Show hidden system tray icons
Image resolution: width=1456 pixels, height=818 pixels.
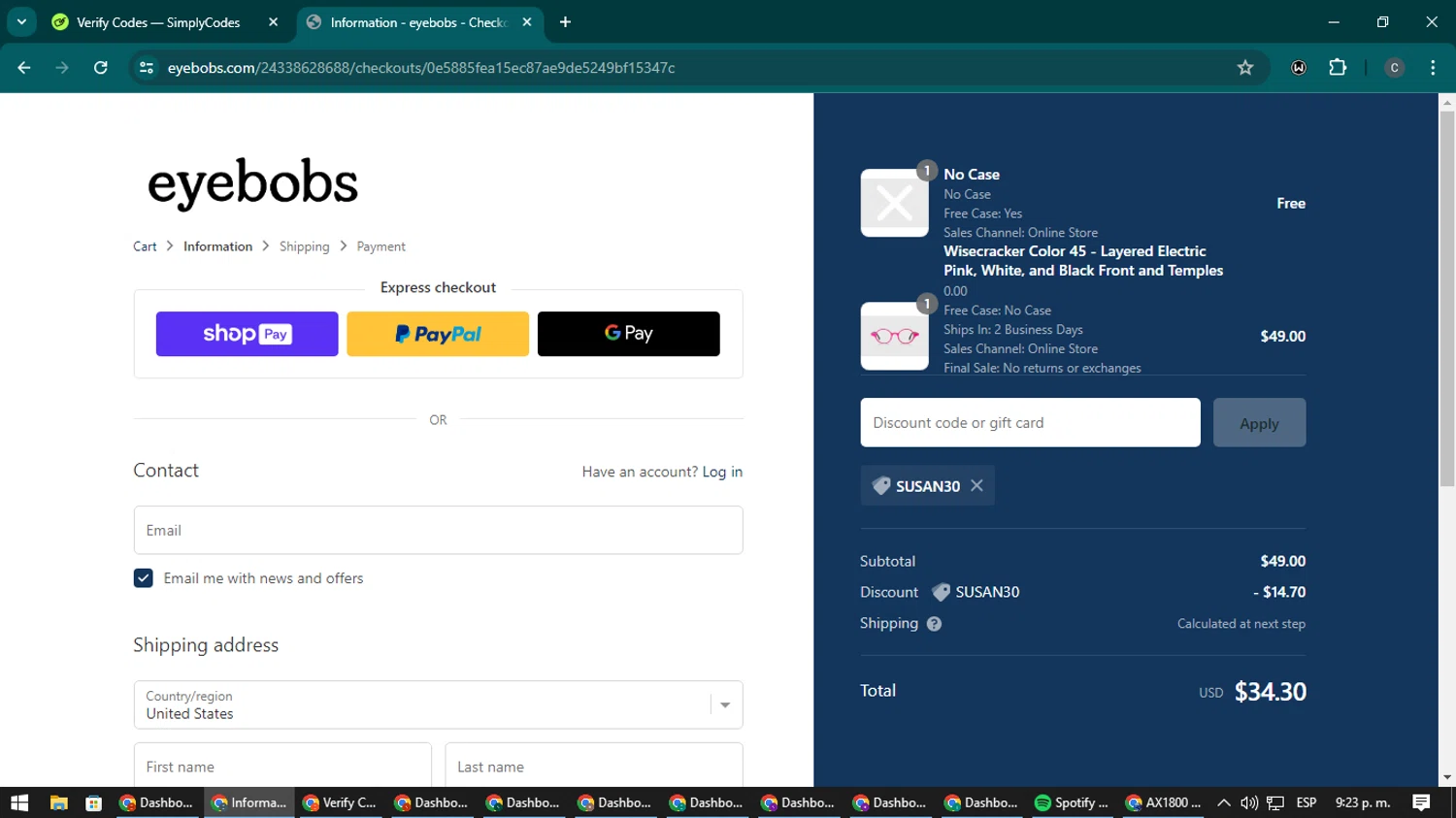tap(1223, 802)
